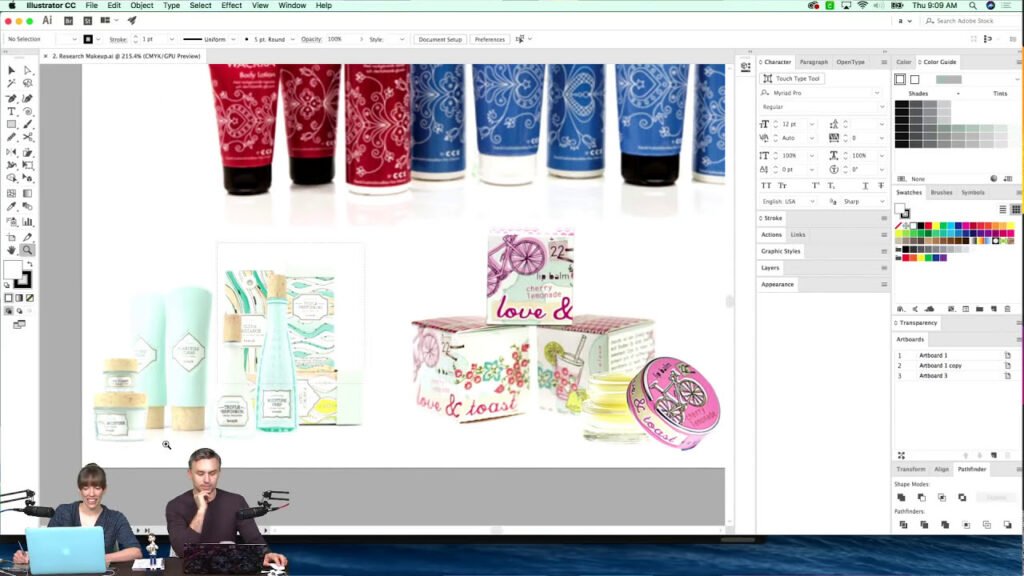The image size is (1024, 576).
Task: Toggle All Caps in Character panel
Action: (766, 185)
